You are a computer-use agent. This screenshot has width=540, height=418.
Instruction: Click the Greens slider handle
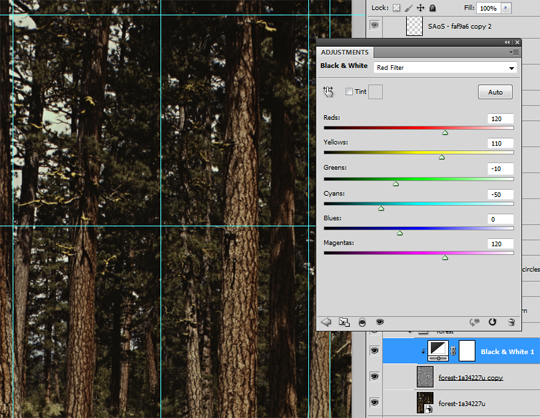point(396,184)
